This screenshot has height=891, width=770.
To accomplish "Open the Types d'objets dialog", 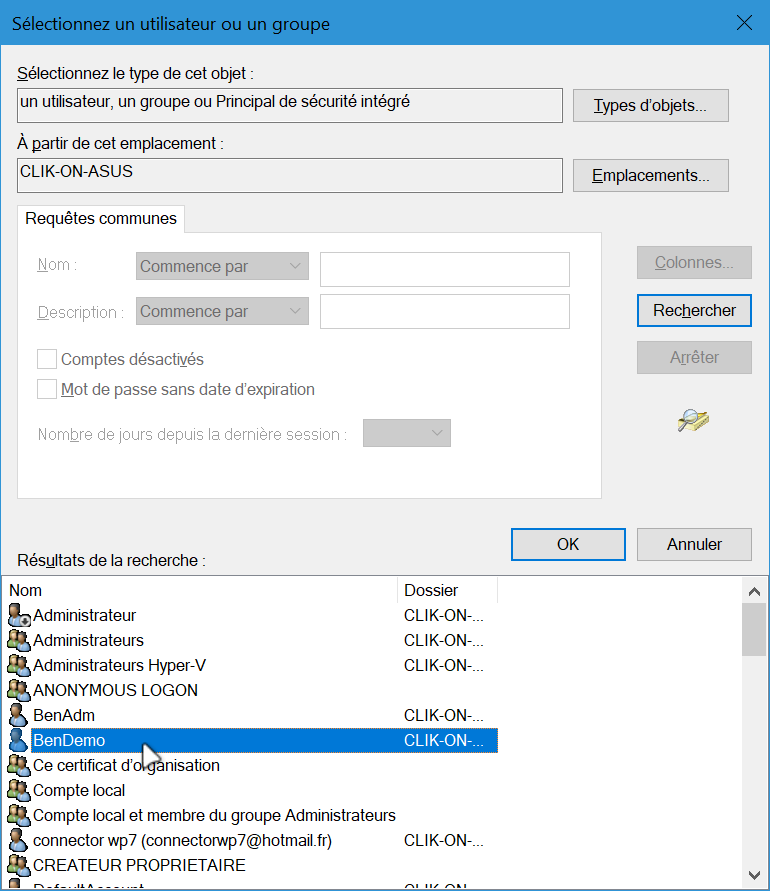I will pyautogui.click(x=650, y=105).
